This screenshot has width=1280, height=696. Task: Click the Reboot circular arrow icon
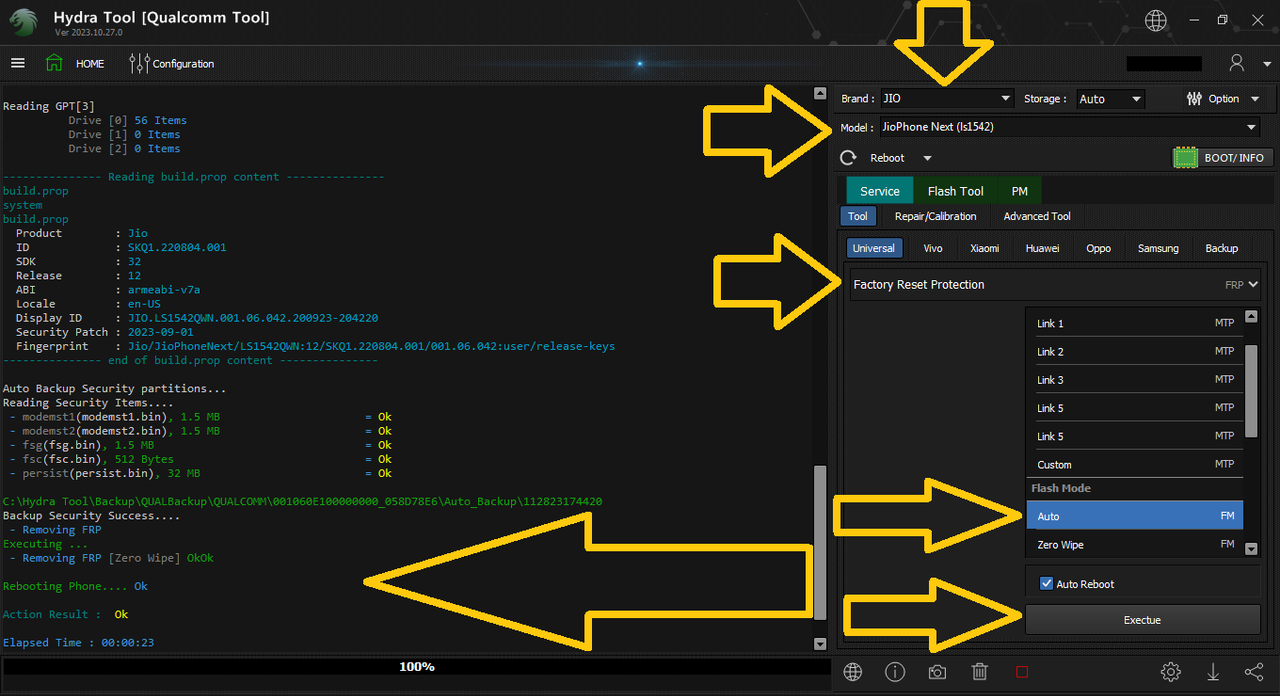(848, 158)
